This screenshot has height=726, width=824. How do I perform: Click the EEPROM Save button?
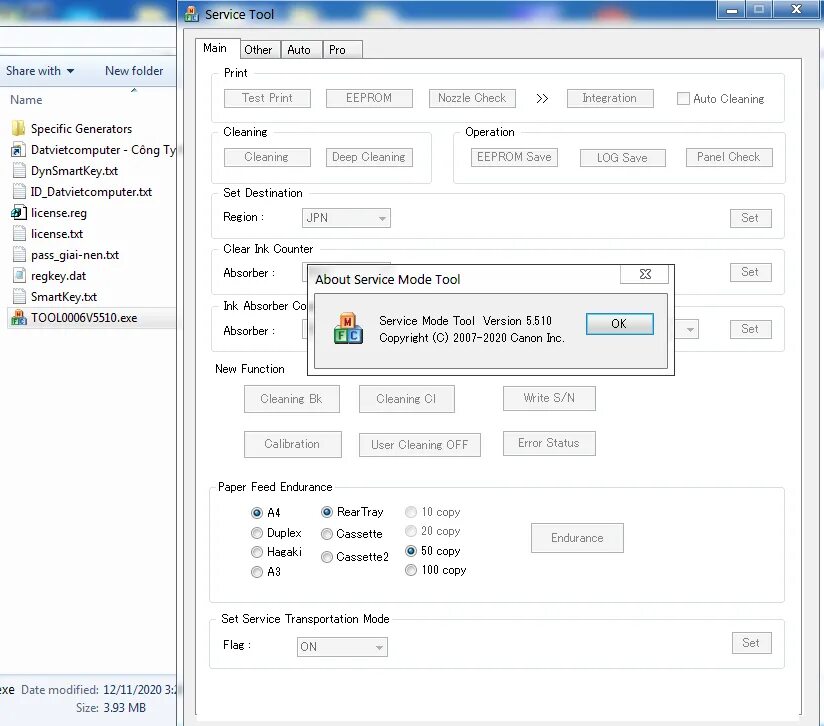pyautogui.click(x=514, y=157)
